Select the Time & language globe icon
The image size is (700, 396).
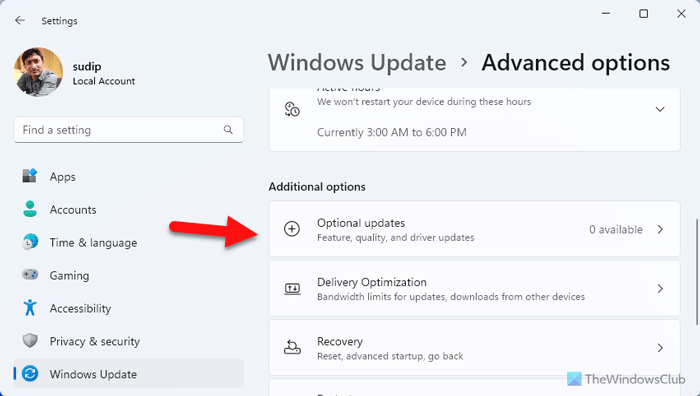point(30,242)
